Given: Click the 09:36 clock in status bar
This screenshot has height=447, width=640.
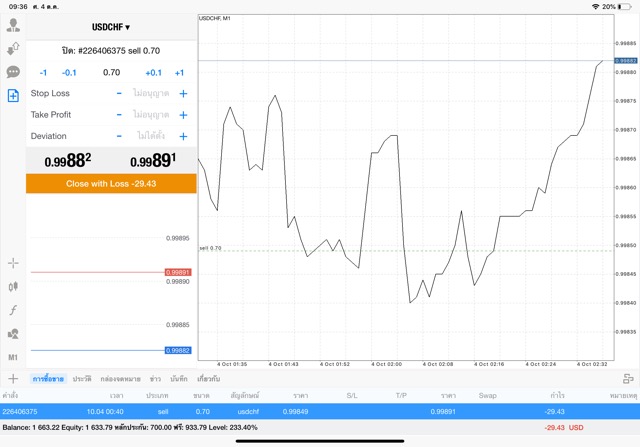Looking at the screenshot, I should pyautogui.click(x=18, y=7).
